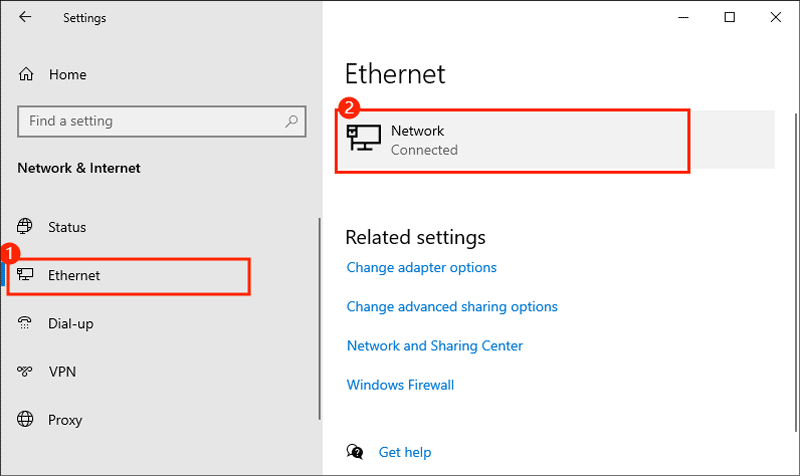Viewport: 800px width, 476px height.
Task: Open Change advanced sharing options
Action: point(452,306)
